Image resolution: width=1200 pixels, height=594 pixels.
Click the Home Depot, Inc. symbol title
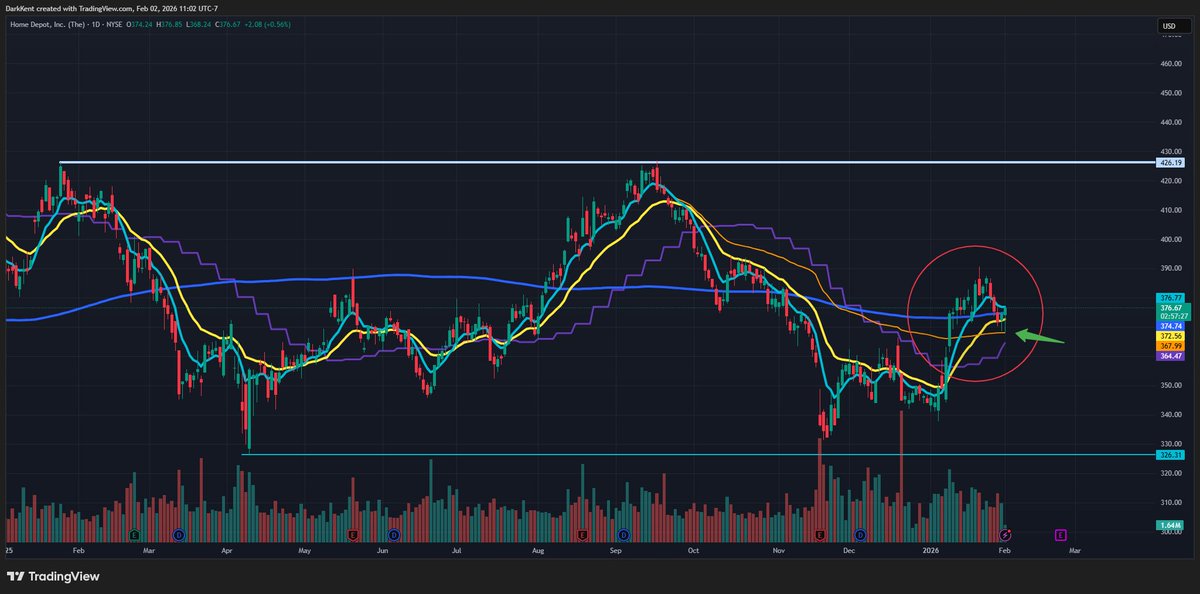pos(46,23)
